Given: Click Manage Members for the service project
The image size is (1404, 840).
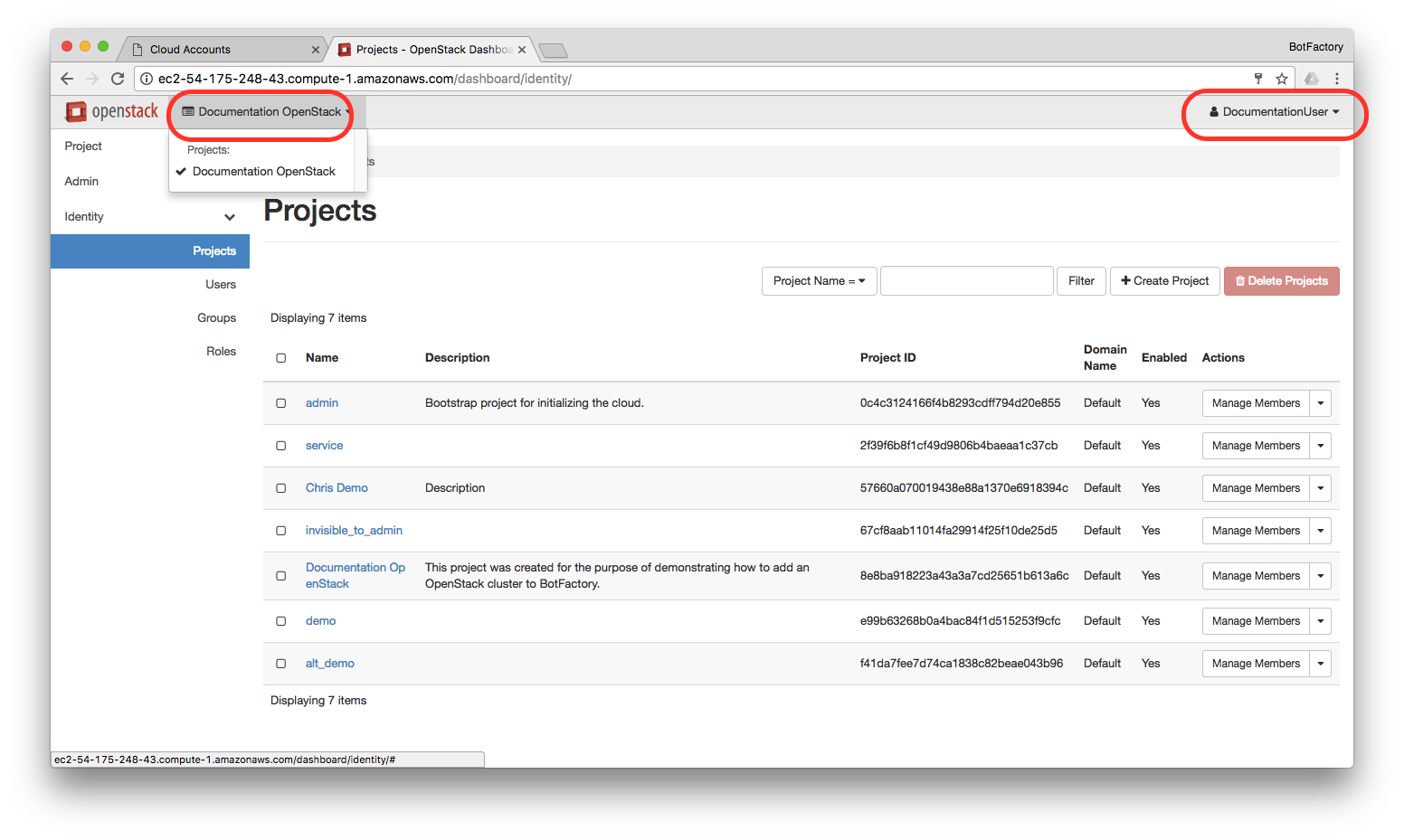Looking at the screenshot, I should coord(1256,446).
